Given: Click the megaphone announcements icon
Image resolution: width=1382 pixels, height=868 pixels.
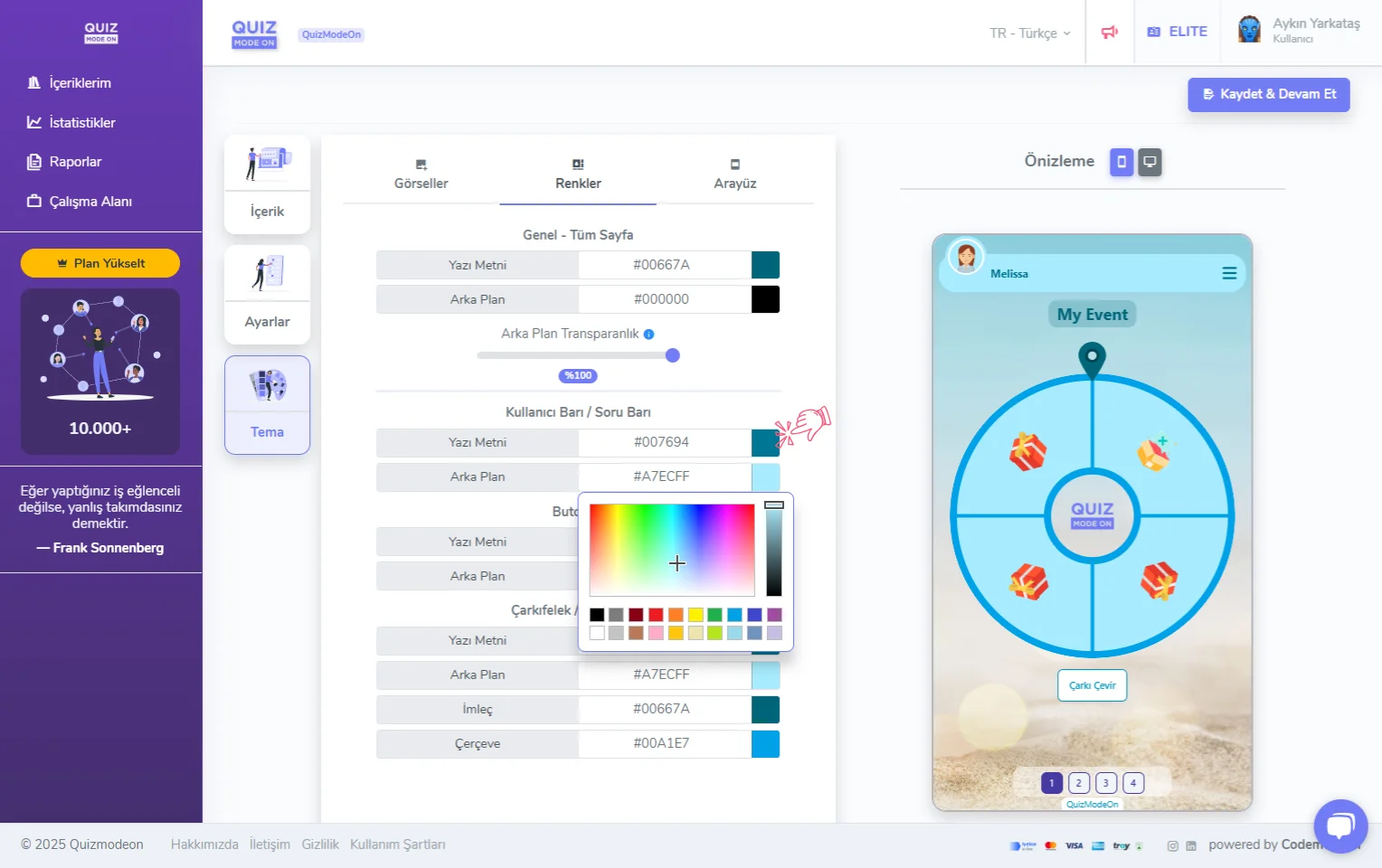Looking at the screenshot, I should [x=1110, y=33].
